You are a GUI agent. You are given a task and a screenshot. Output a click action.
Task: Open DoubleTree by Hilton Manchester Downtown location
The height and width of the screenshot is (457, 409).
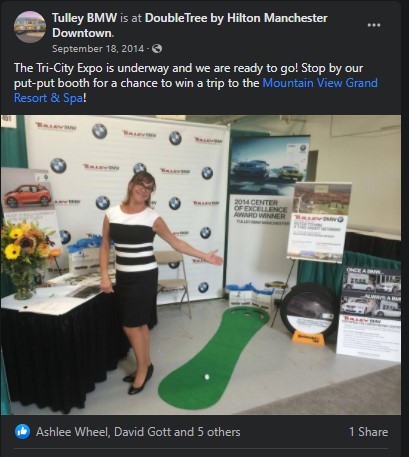click(190, 25)
